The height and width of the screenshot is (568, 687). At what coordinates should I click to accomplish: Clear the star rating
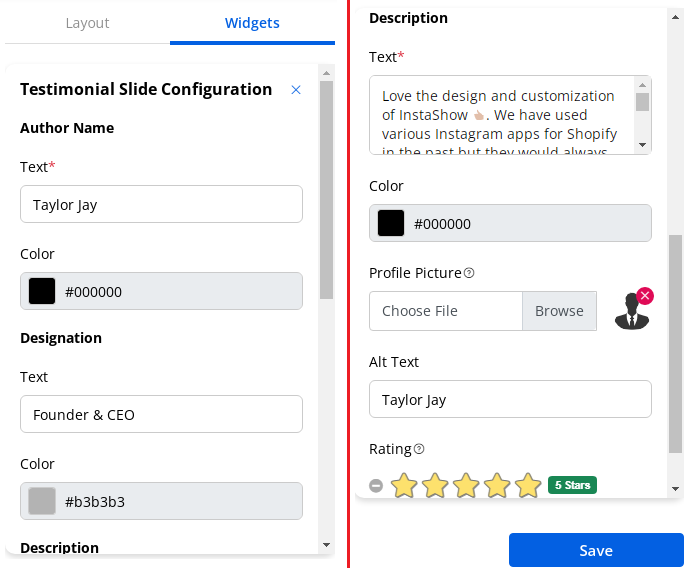376,486
